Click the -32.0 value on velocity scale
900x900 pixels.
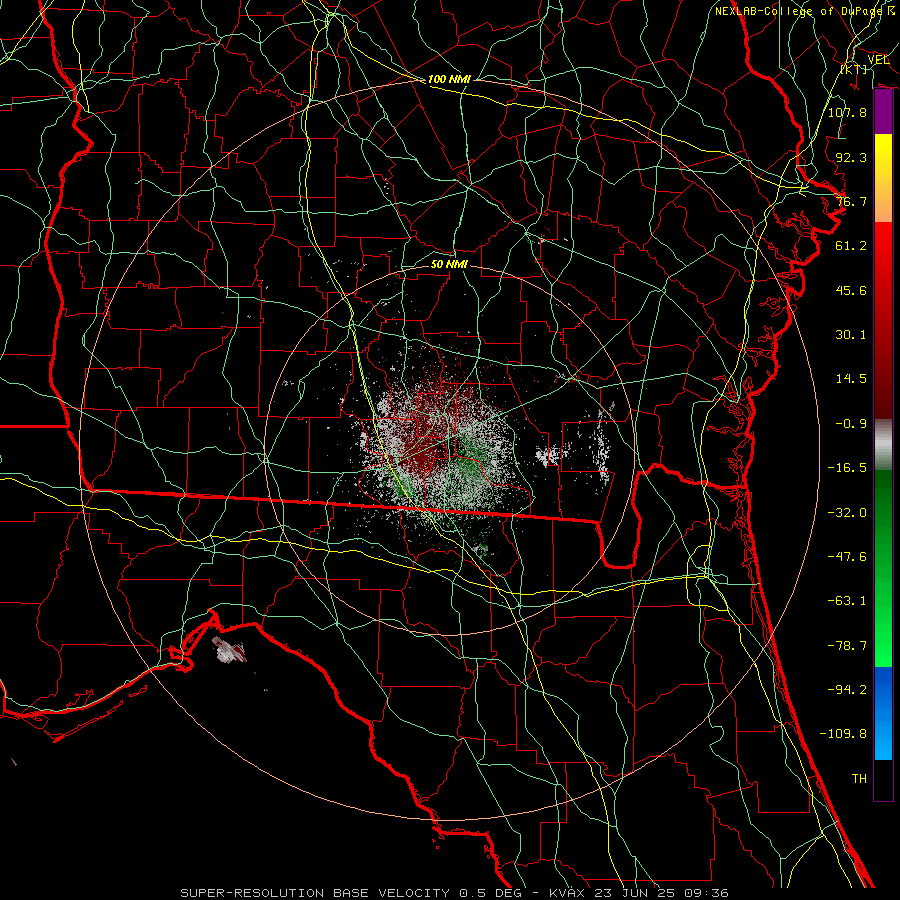[847, 513]
